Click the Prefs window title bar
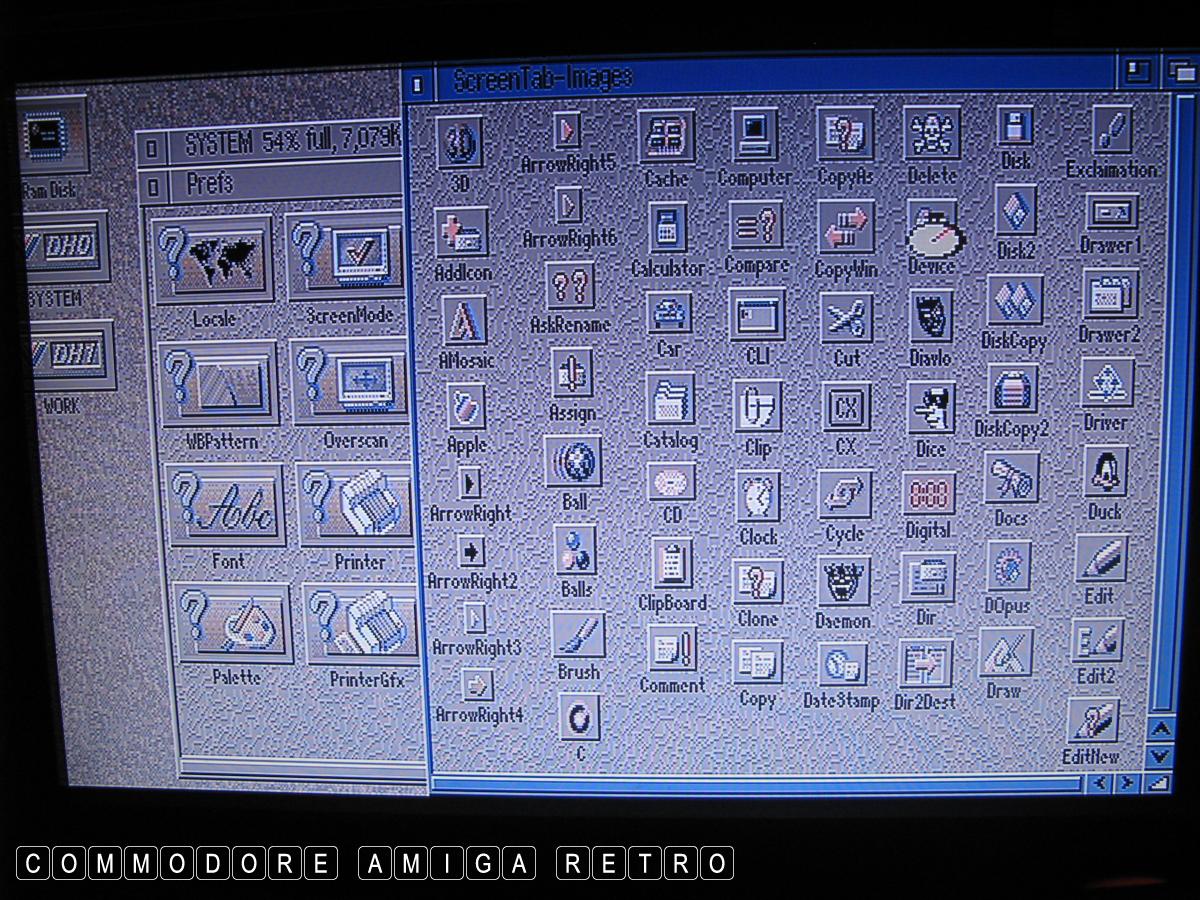The width and height of the screenshot is (1200, 900). point(290,185)
